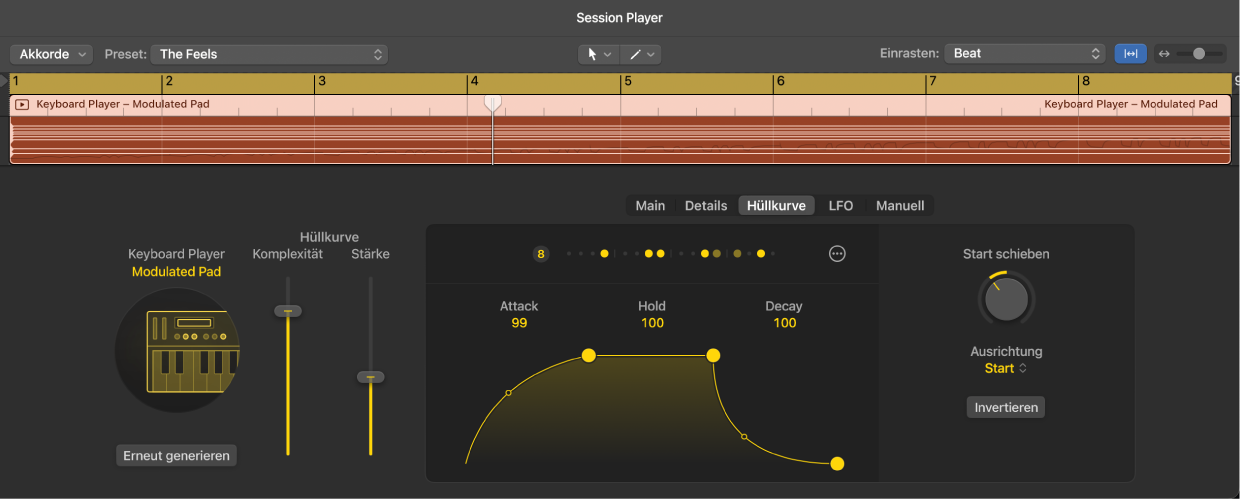The image size is (1240, 500).
Task: Open the Preset popup showing The Feels
Action: tap(269, 54)
